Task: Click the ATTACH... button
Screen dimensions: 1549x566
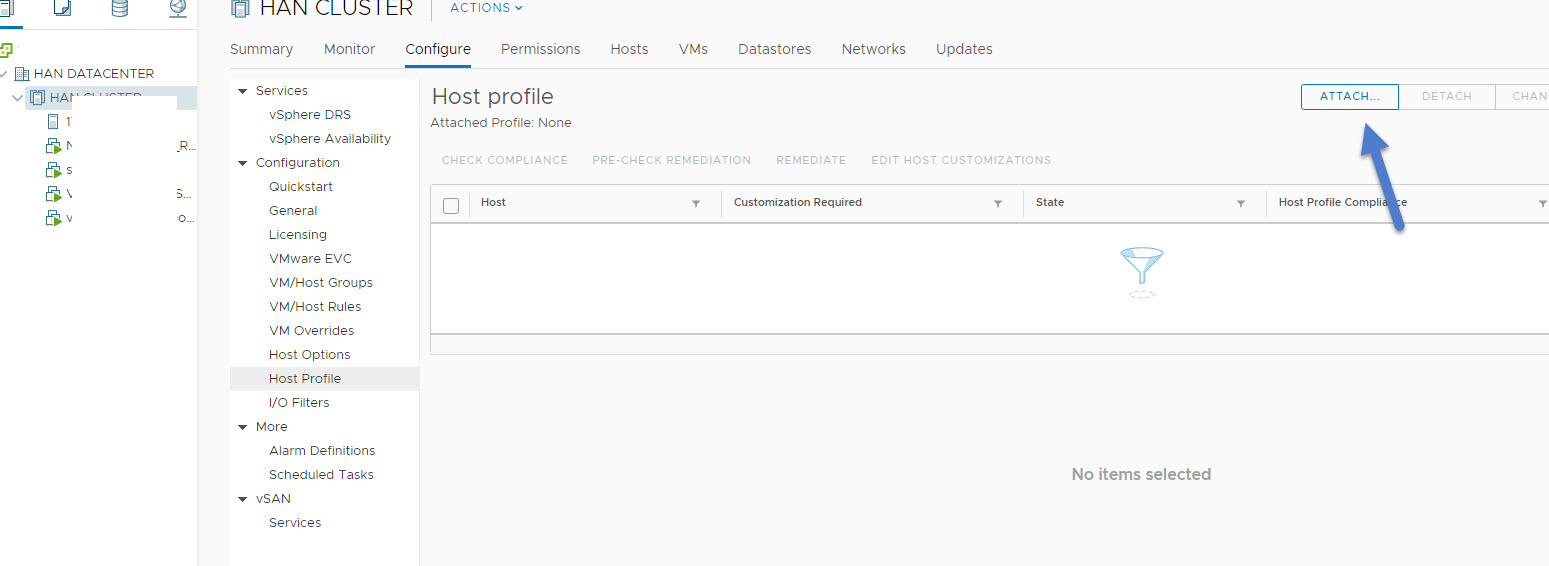Action: coord(1349,96)
